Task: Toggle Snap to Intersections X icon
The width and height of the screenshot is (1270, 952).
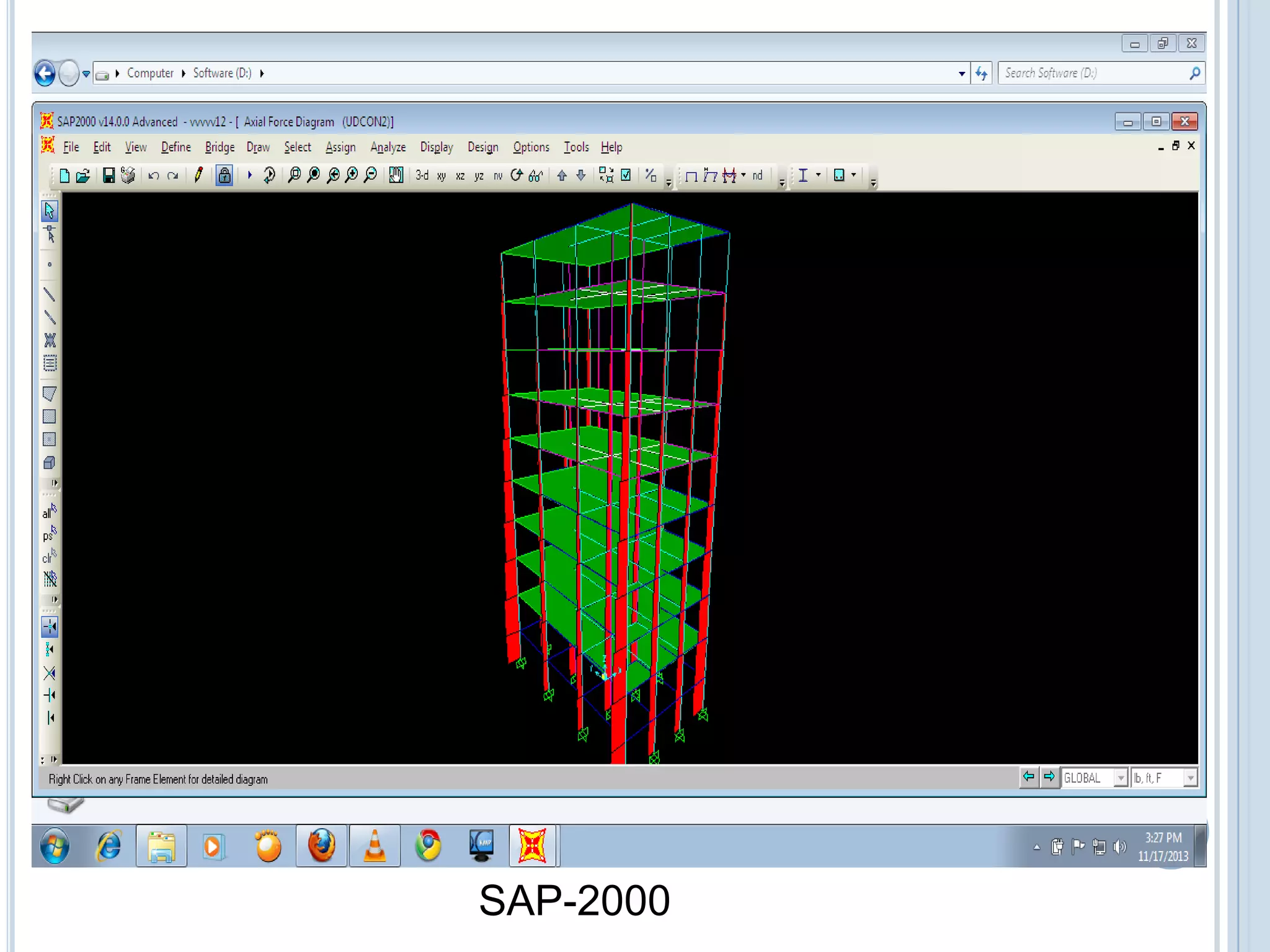Action: point(50,673)
